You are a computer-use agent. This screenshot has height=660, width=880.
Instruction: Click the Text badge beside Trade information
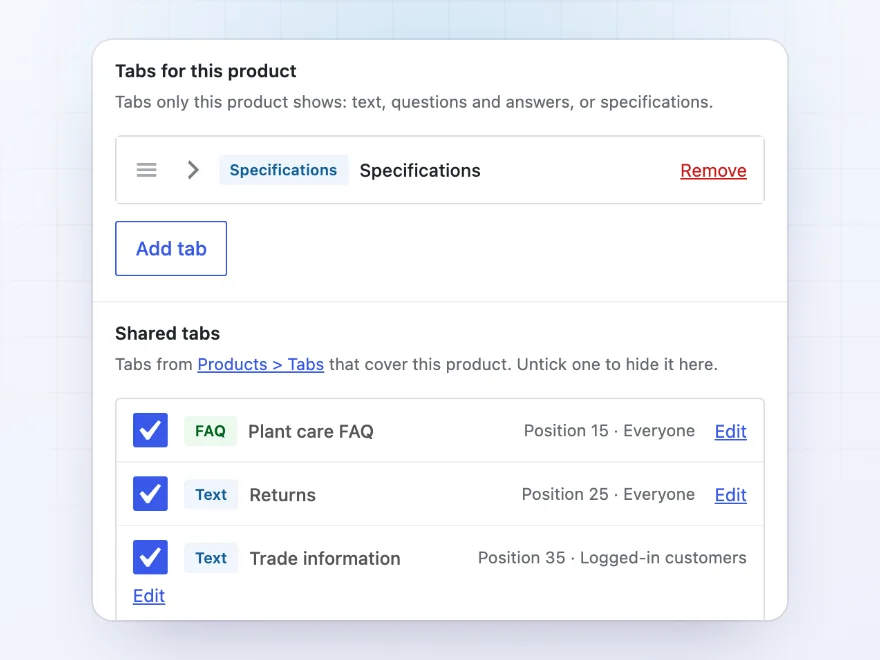tap(211, 558)
